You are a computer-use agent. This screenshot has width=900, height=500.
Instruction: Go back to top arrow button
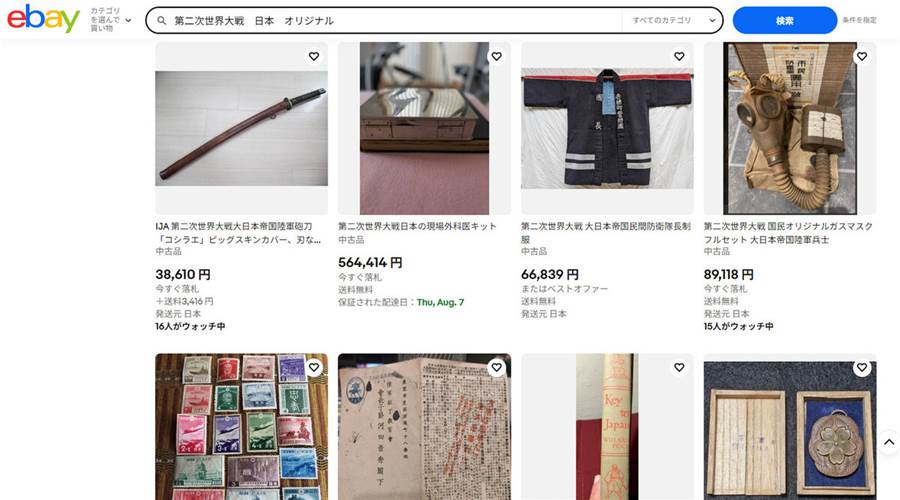pyautogui.click(x=889, y=442)
